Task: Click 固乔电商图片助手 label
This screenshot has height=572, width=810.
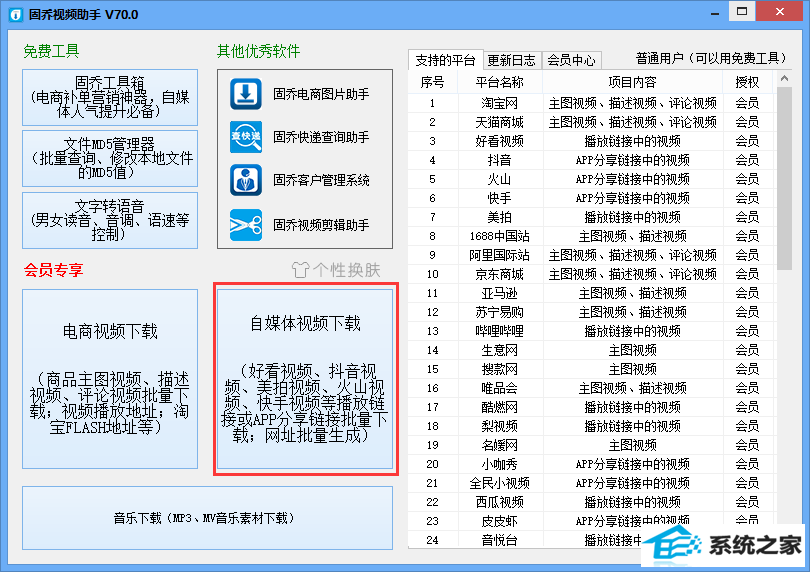Action: point(321,94)
